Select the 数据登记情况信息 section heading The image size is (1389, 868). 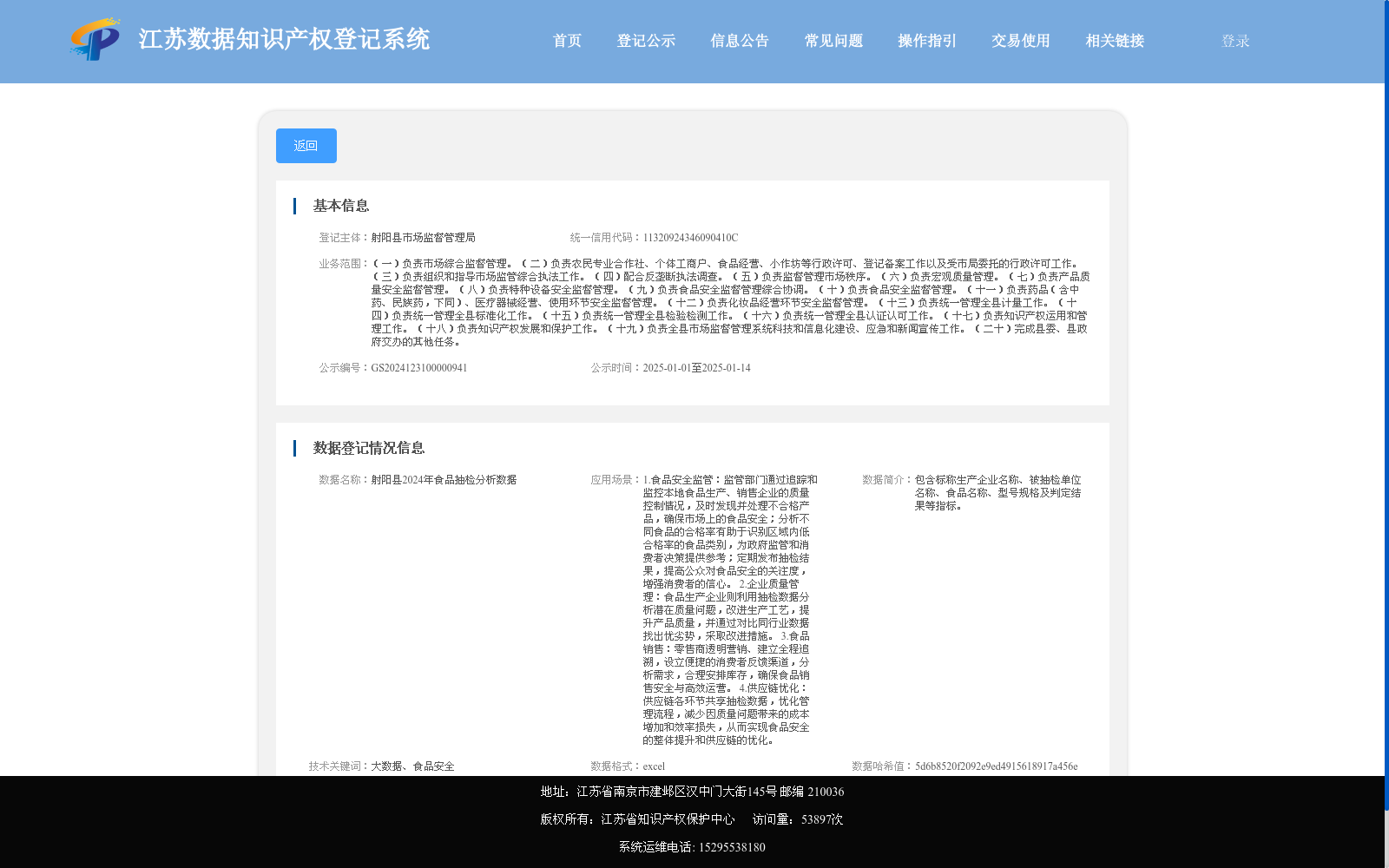tap(369, 448)
